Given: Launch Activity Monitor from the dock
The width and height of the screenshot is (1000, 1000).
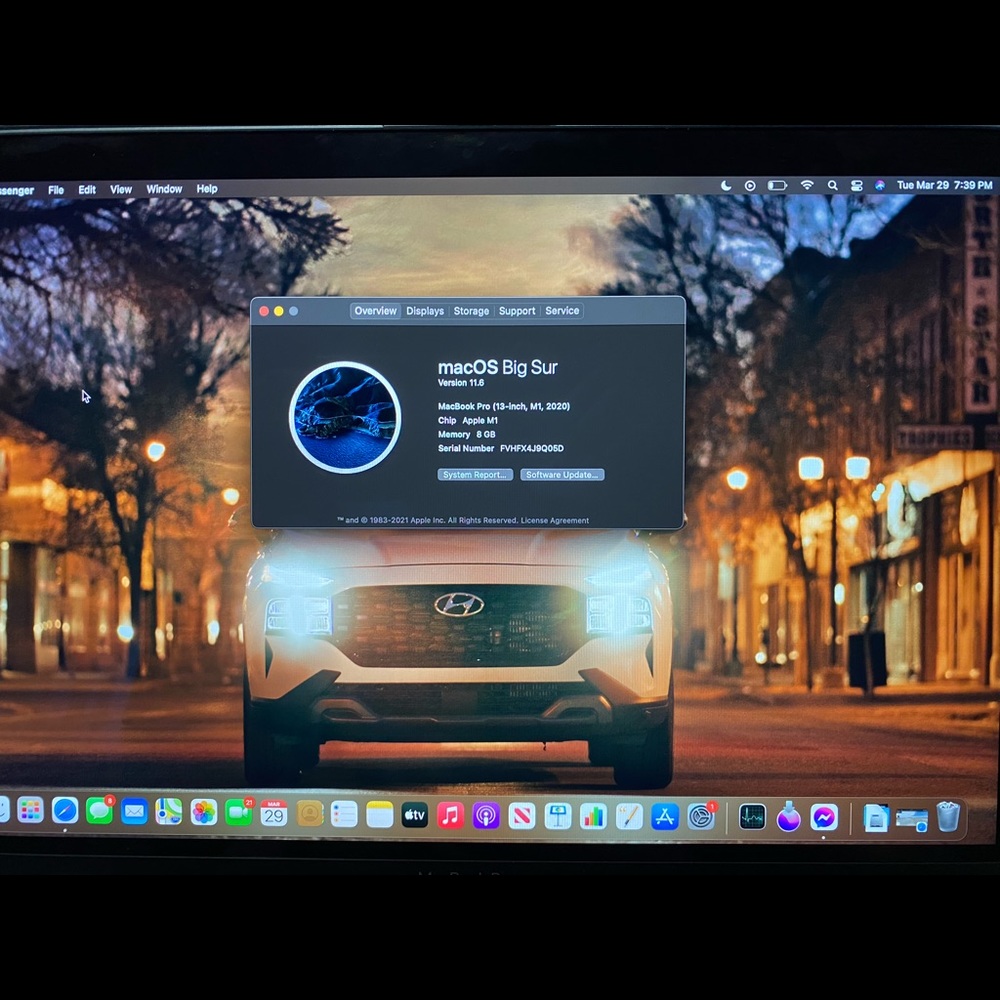Looking at the screenshot, I should tap(752, 817).
